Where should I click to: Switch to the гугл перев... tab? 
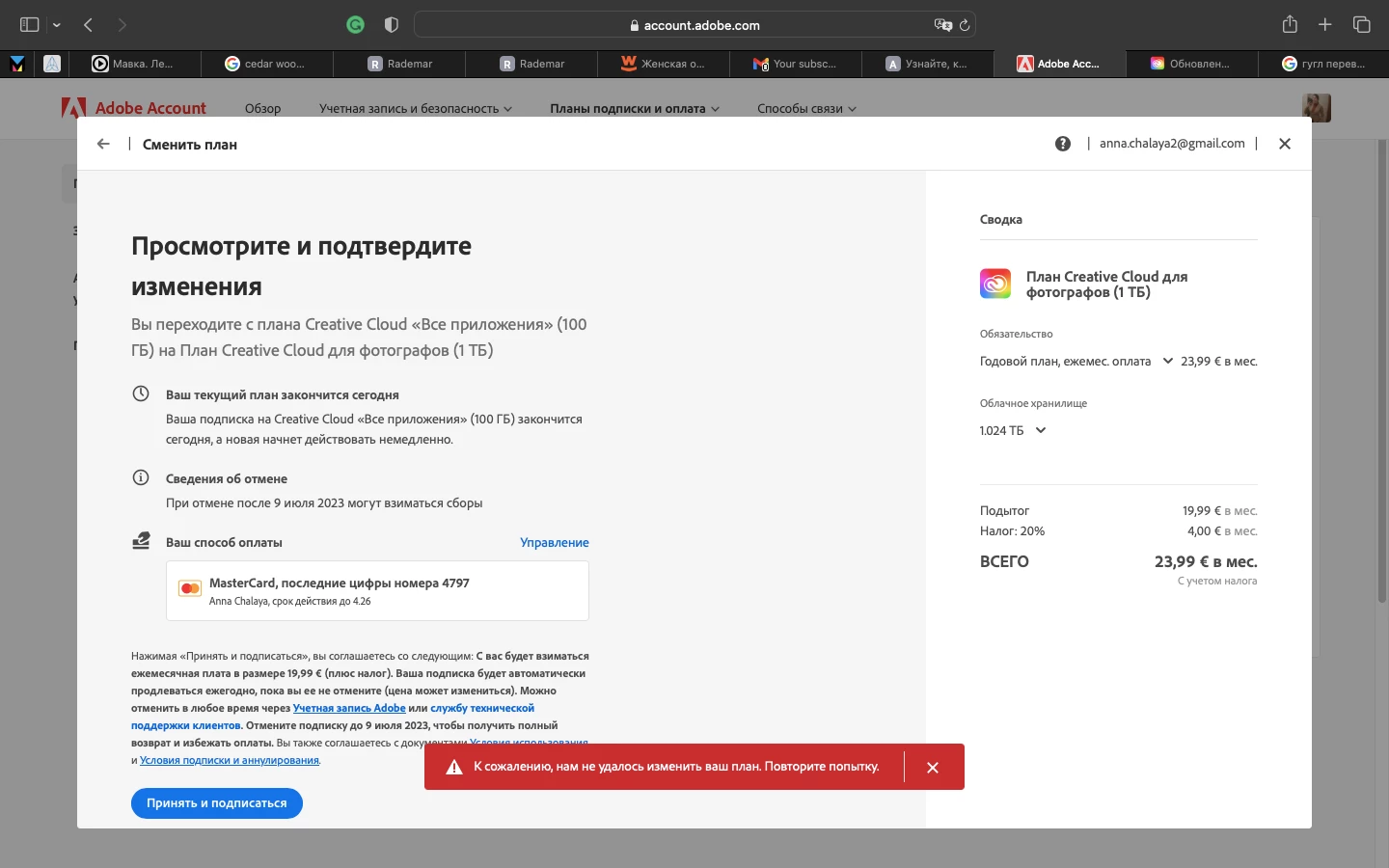1324,64
